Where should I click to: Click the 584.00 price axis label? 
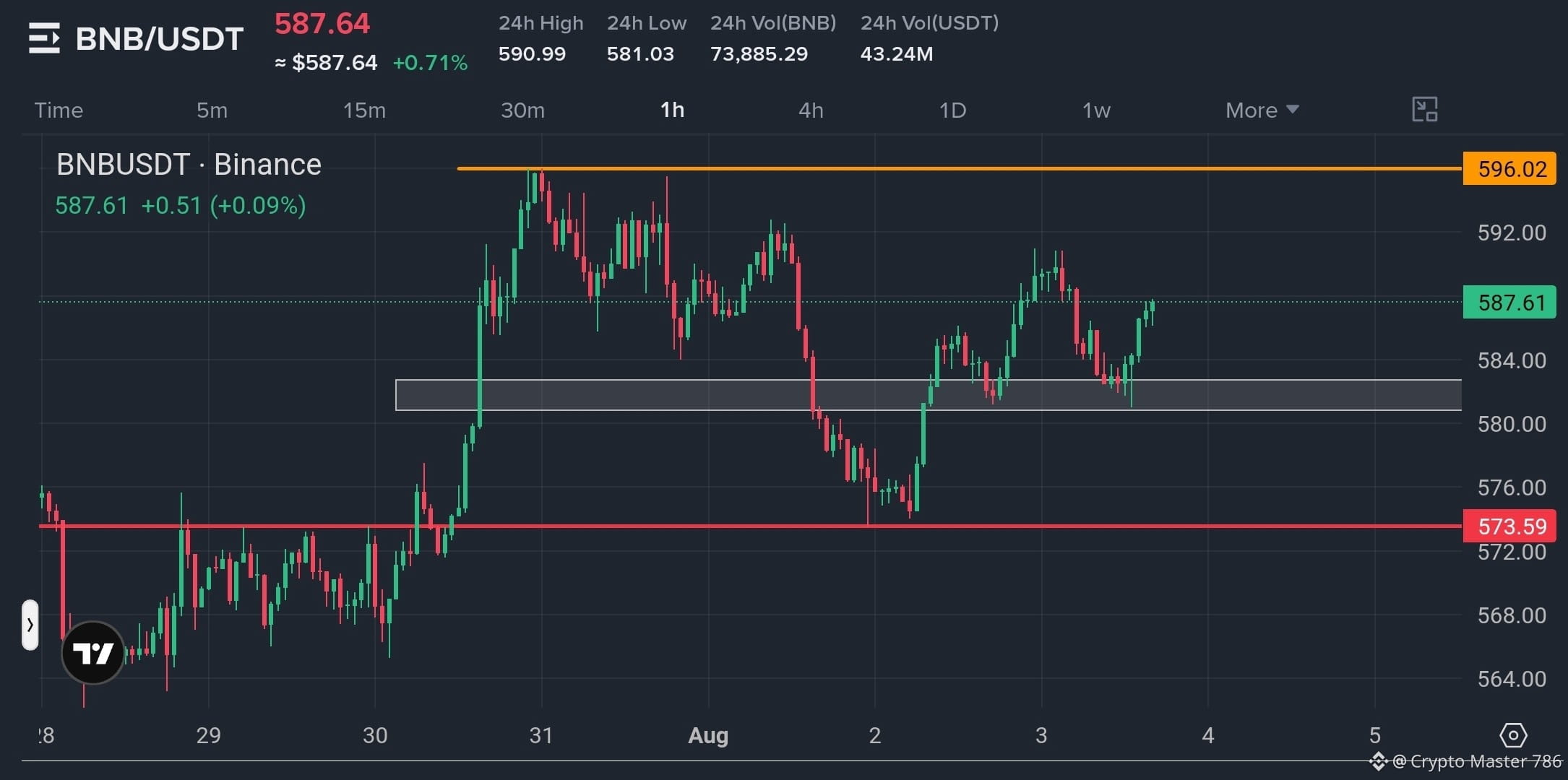tap(1512, 360)
